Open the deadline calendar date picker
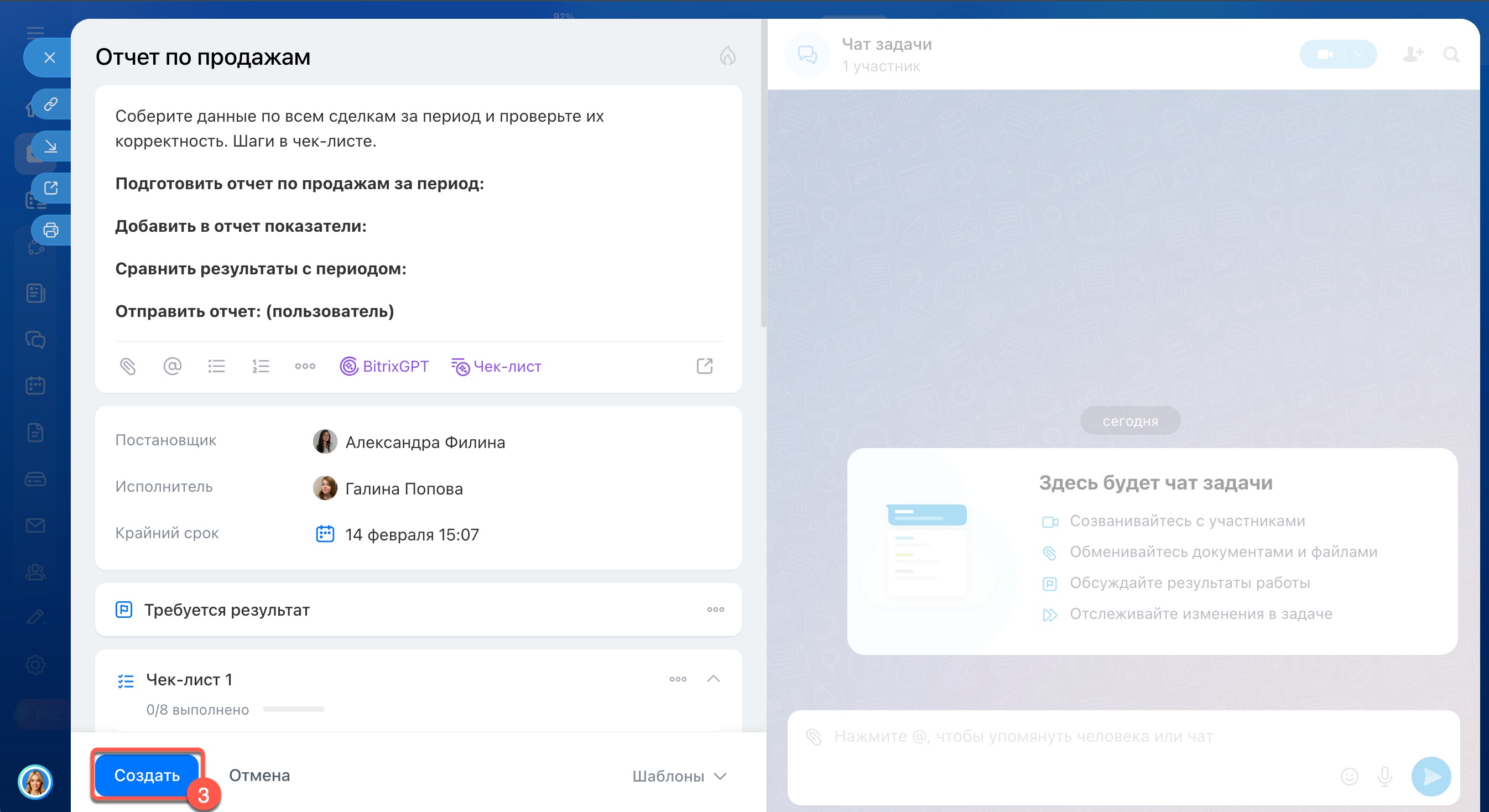 [325, 534]
